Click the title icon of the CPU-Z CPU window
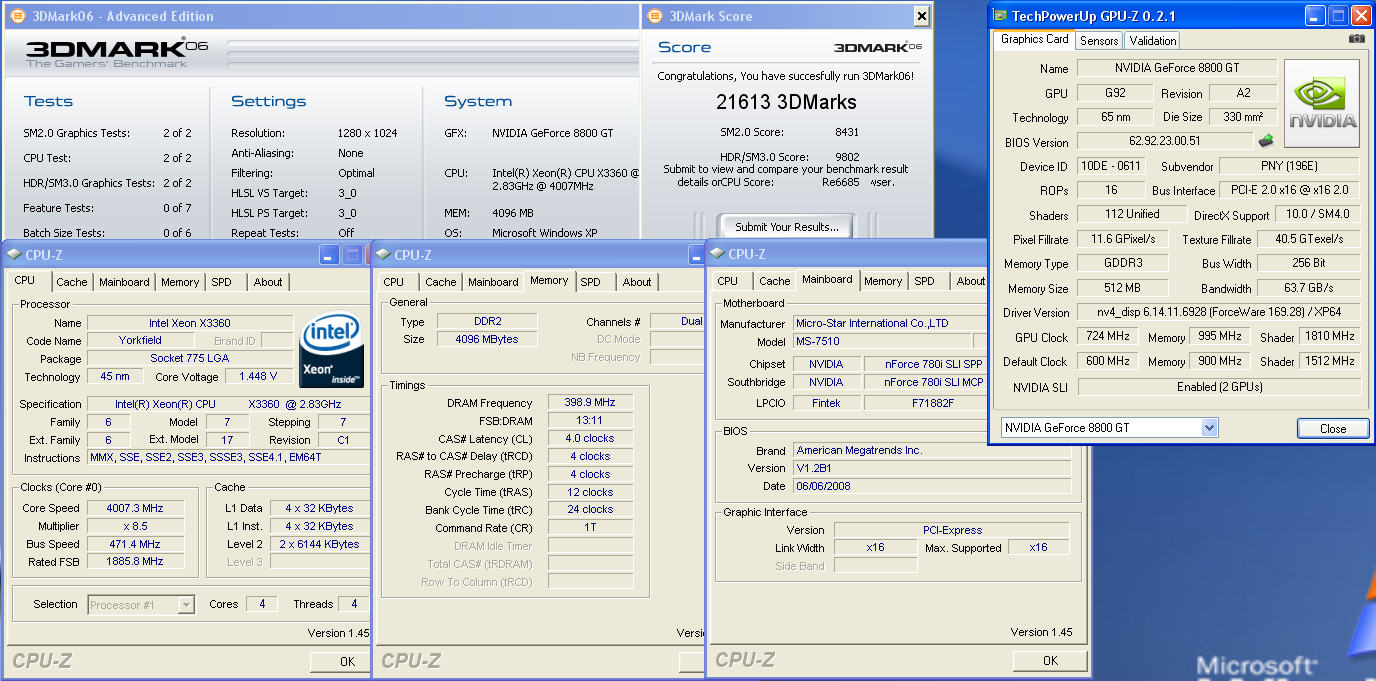1376x681 pixels. coord(15,255)
